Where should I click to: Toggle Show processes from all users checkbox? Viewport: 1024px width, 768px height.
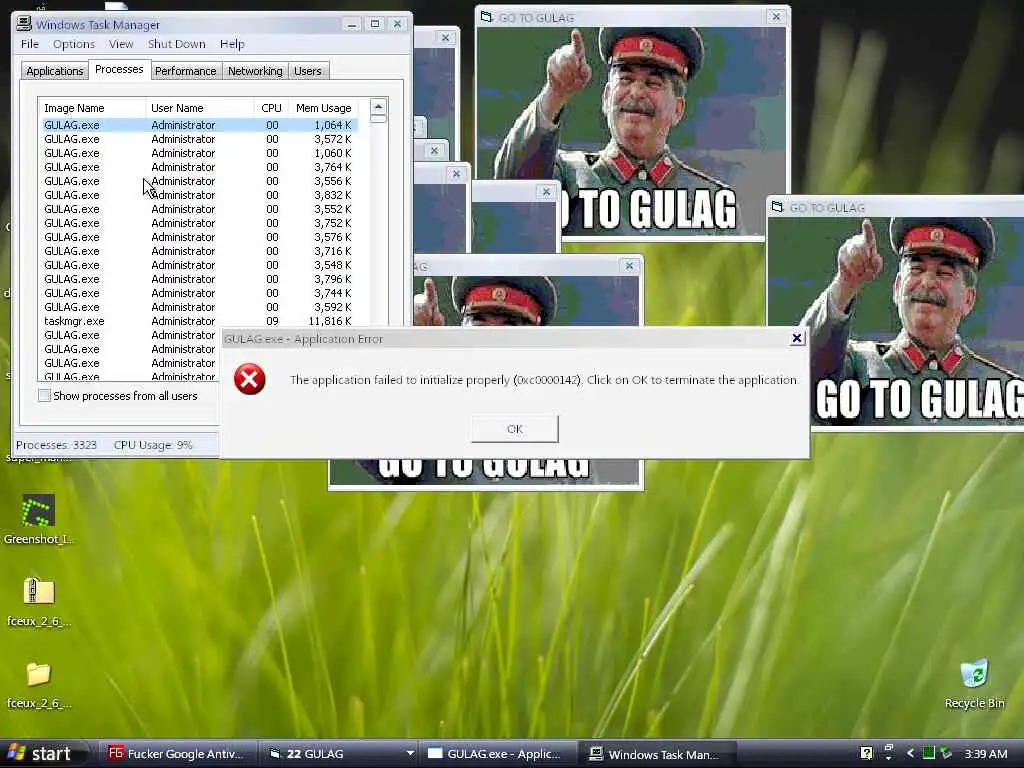44,396
